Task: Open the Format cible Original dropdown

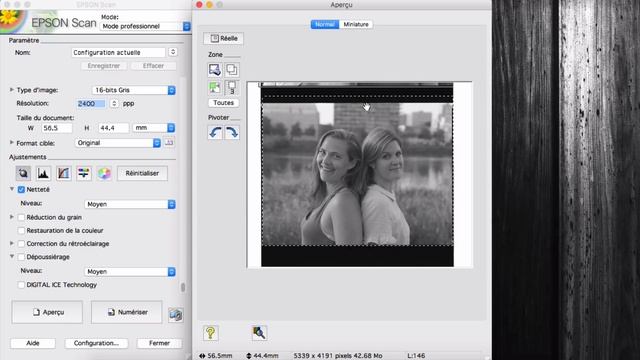Action: pyautogui.click(x=118, y=143)
